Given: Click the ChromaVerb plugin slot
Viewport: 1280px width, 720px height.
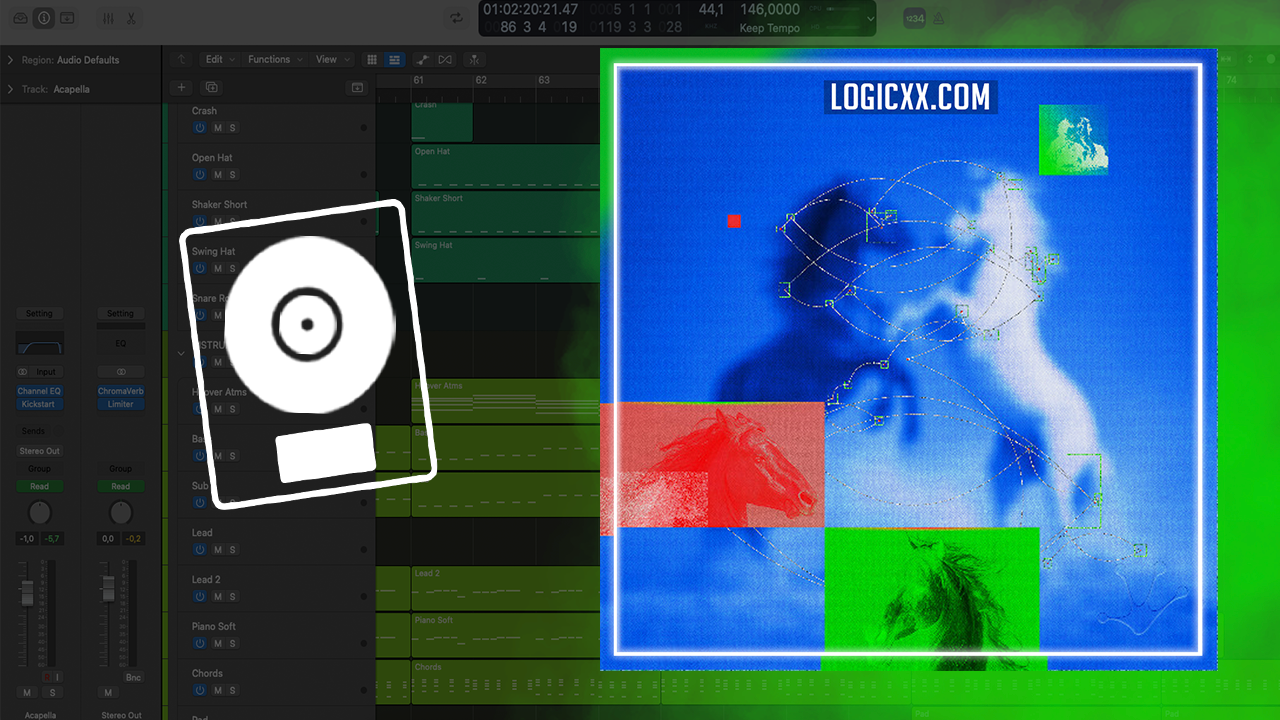Looking at the screenshot, I should (x=120, y=391).
